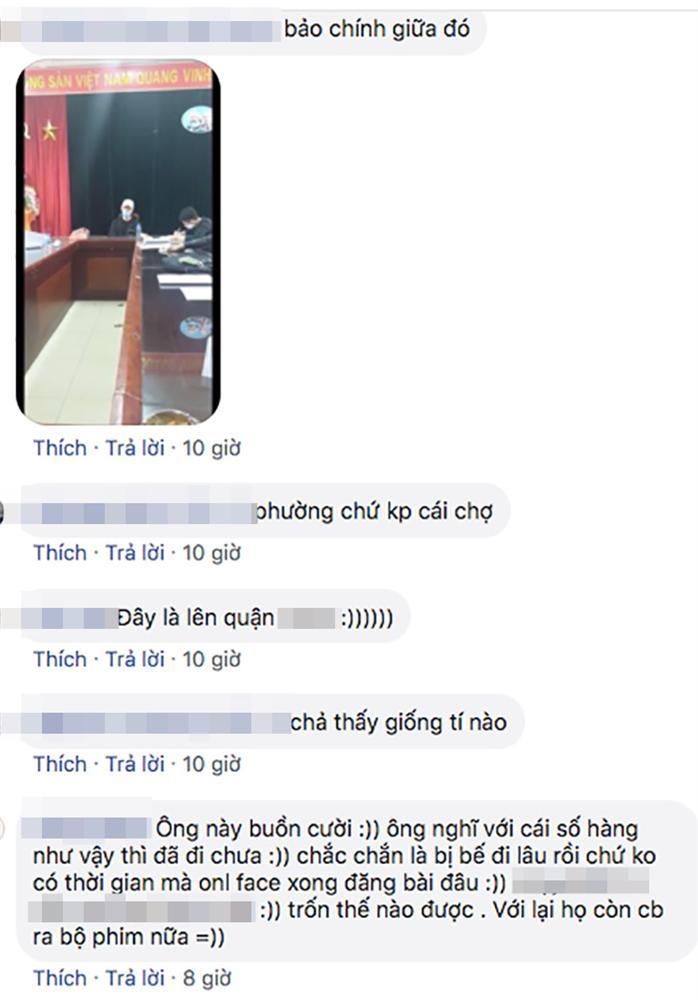
Task: Like the comment 'chả thấy giống tí nào'
Action: click(60, 763)
